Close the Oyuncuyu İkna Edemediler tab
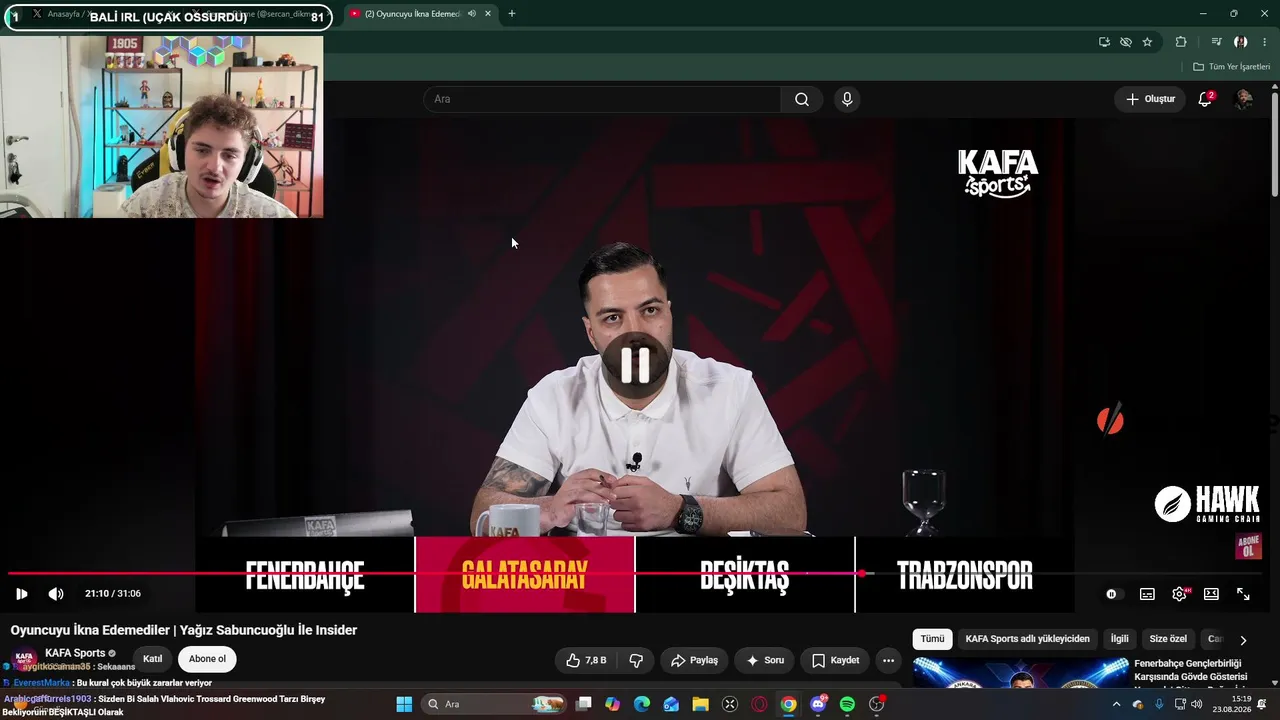Screen dimensions: 1280x720 click(488, 14)
